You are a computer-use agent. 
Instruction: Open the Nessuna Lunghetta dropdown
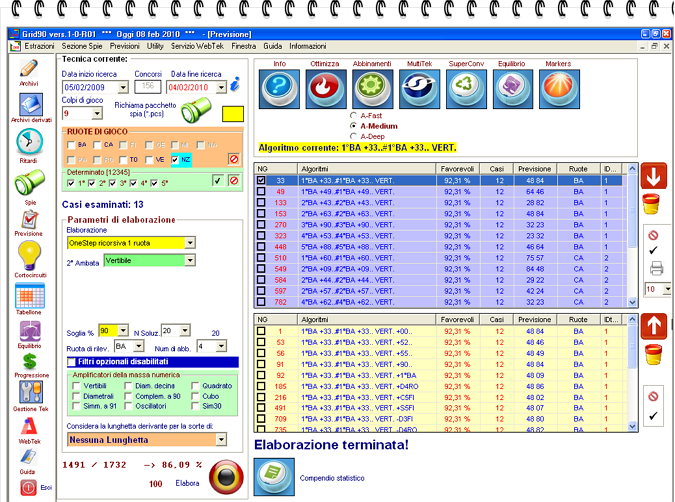221,440
